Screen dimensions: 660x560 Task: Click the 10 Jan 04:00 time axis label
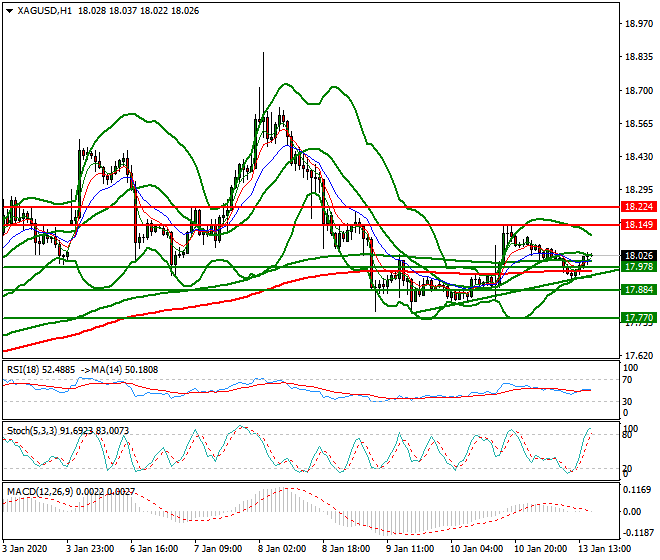pyautogui.click(x=476, y=549)
